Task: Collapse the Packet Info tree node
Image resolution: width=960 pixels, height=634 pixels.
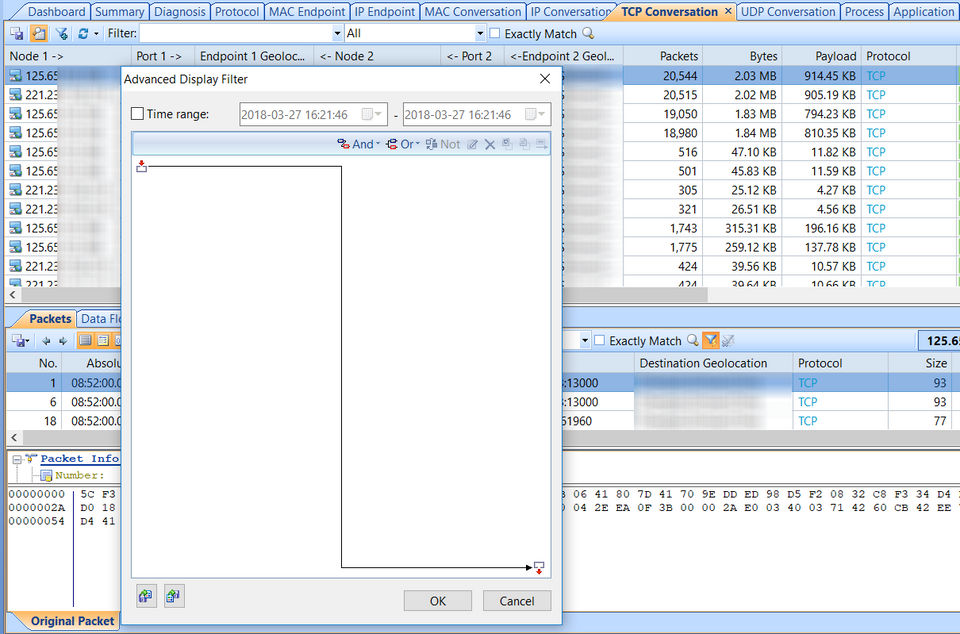Action: 17,459
